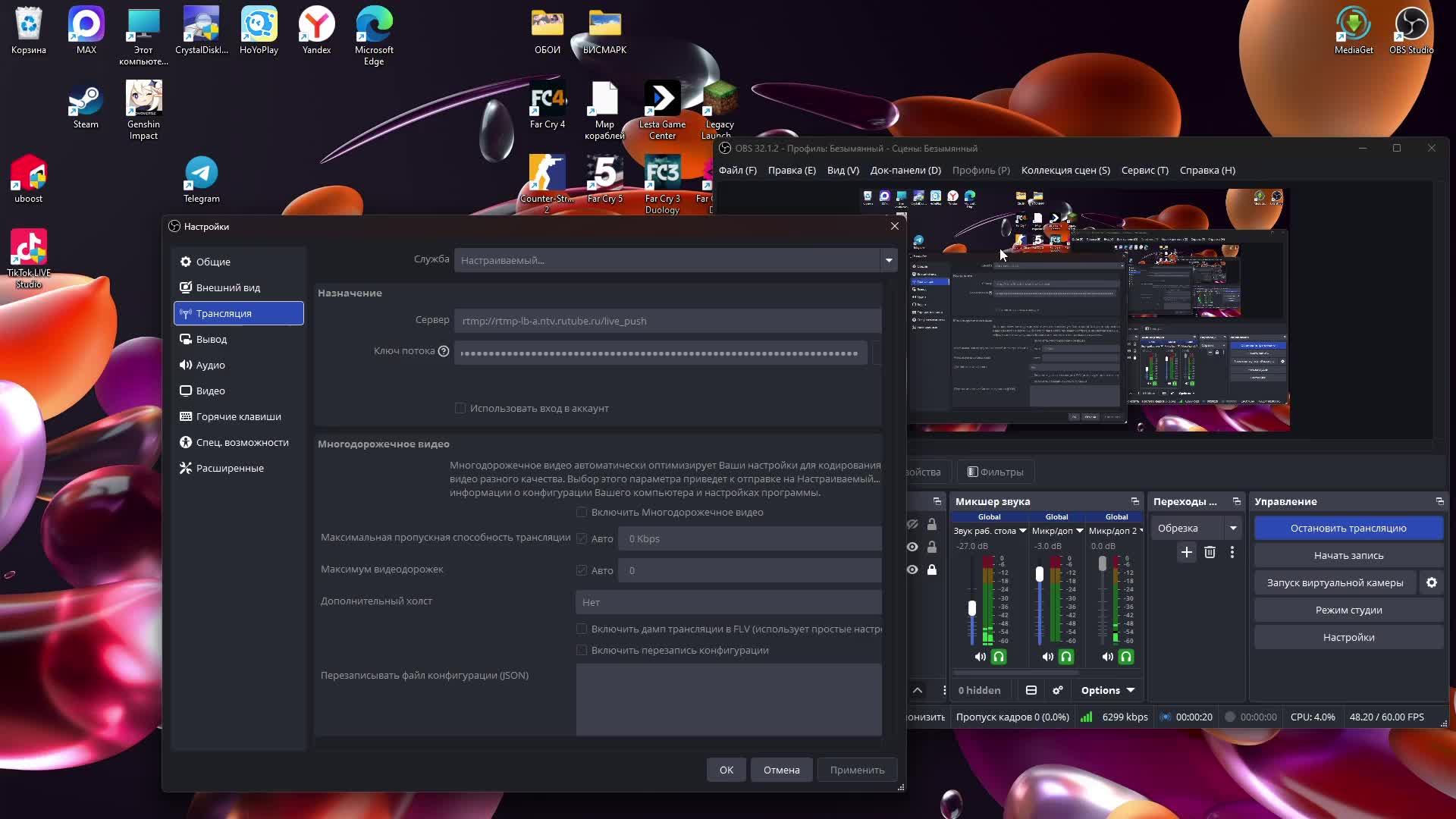This screenshot has height=819, width=1456.
Task: Open transition properties three-dot menu
Action: [1232, 552]
